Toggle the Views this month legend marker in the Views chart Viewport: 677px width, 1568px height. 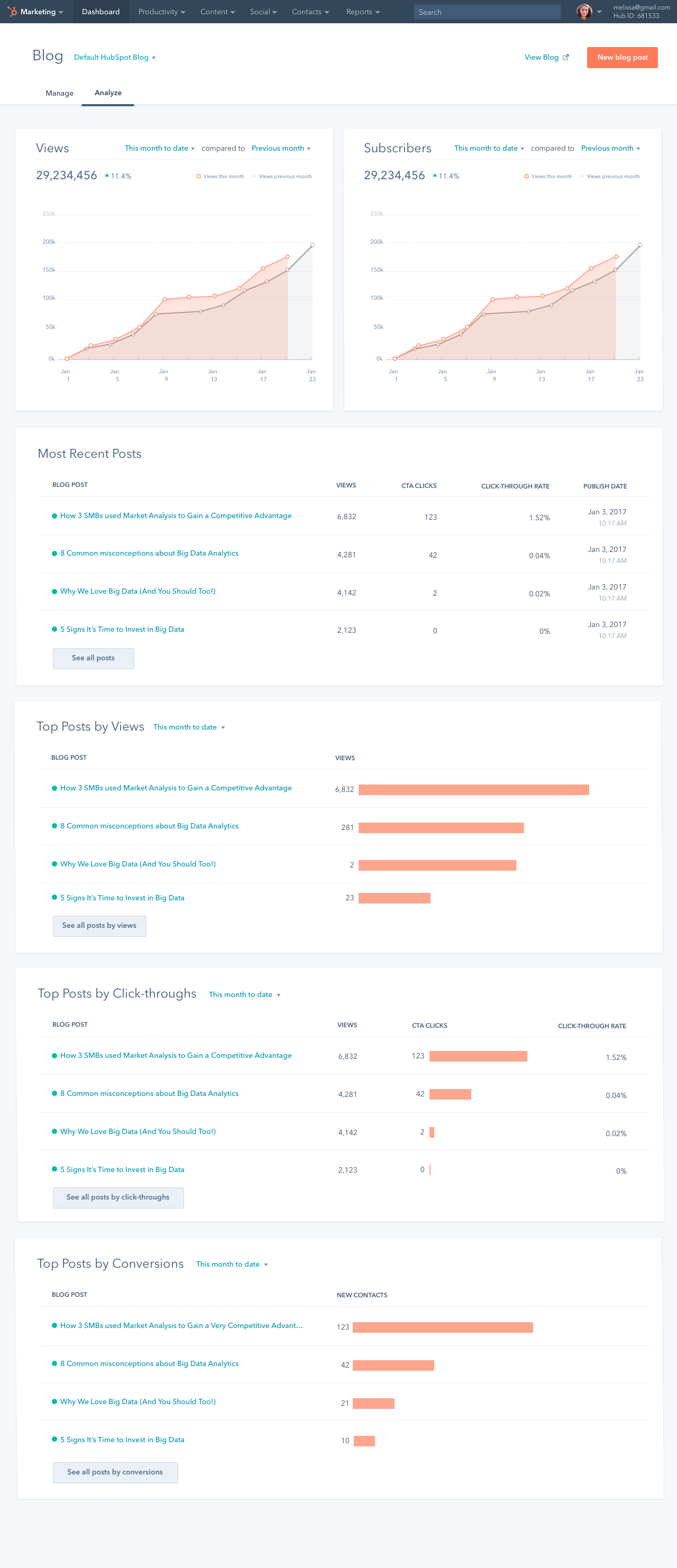tap(198, 177)
